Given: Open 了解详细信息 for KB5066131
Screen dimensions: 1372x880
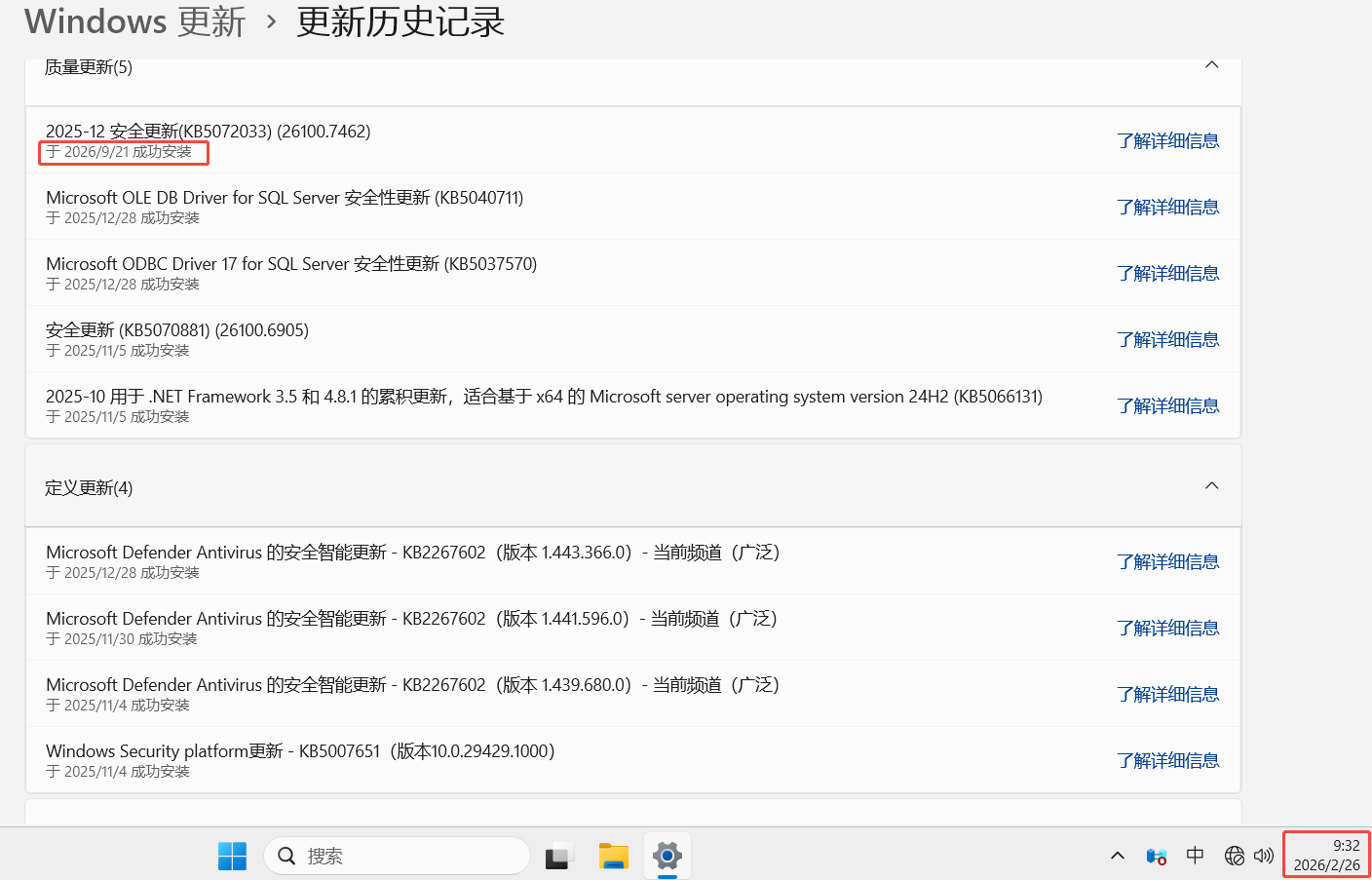Looking at the screenshot, I should point(1168,406).
